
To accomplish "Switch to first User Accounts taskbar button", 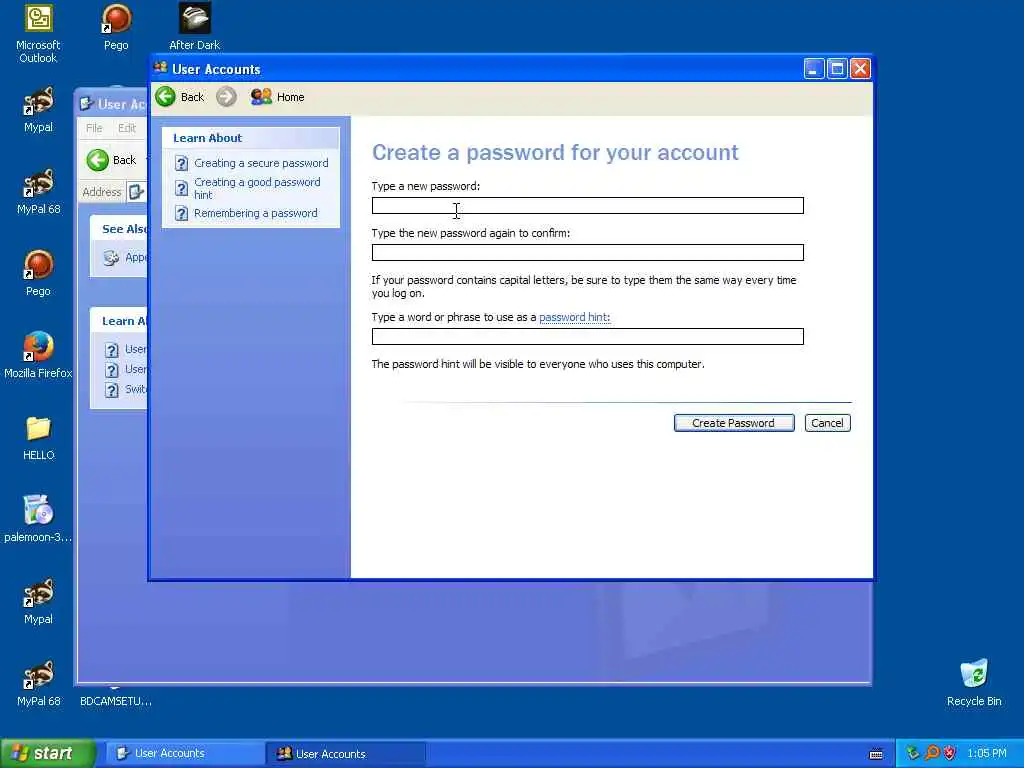I will click(185, 754).
